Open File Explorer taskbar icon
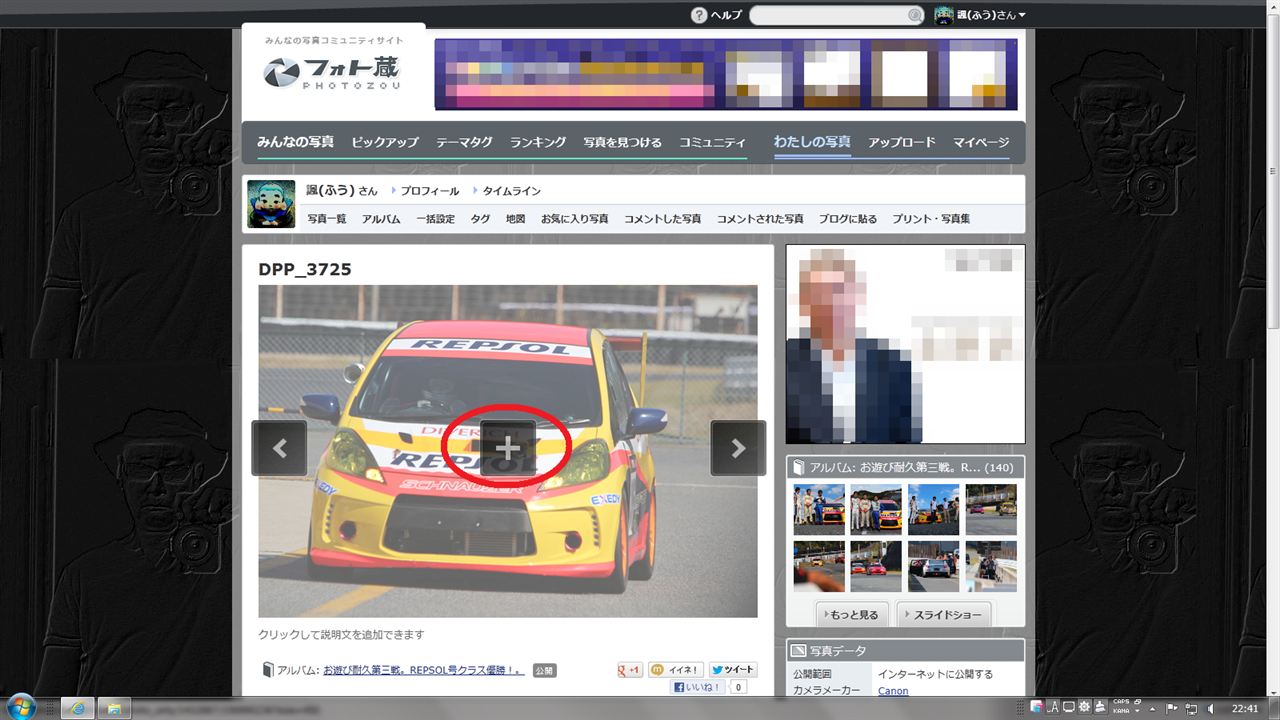Image resolution: width=1280 pixels, height=720 pixels. pos(114,708)
